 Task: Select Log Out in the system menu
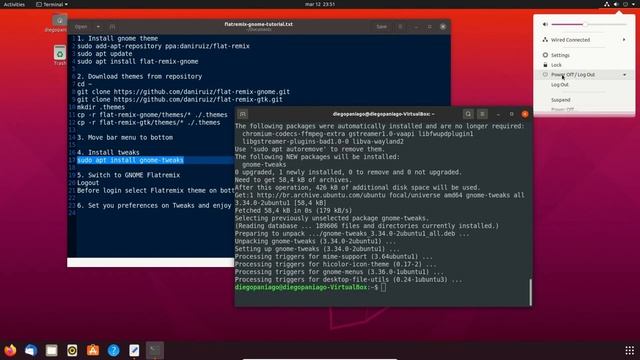[x=560, y=84]
